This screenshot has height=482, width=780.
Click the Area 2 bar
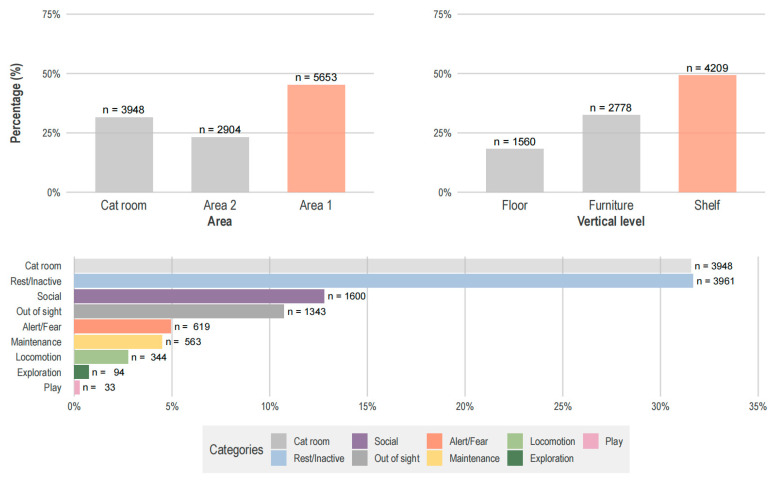click(x=220, y=165)
